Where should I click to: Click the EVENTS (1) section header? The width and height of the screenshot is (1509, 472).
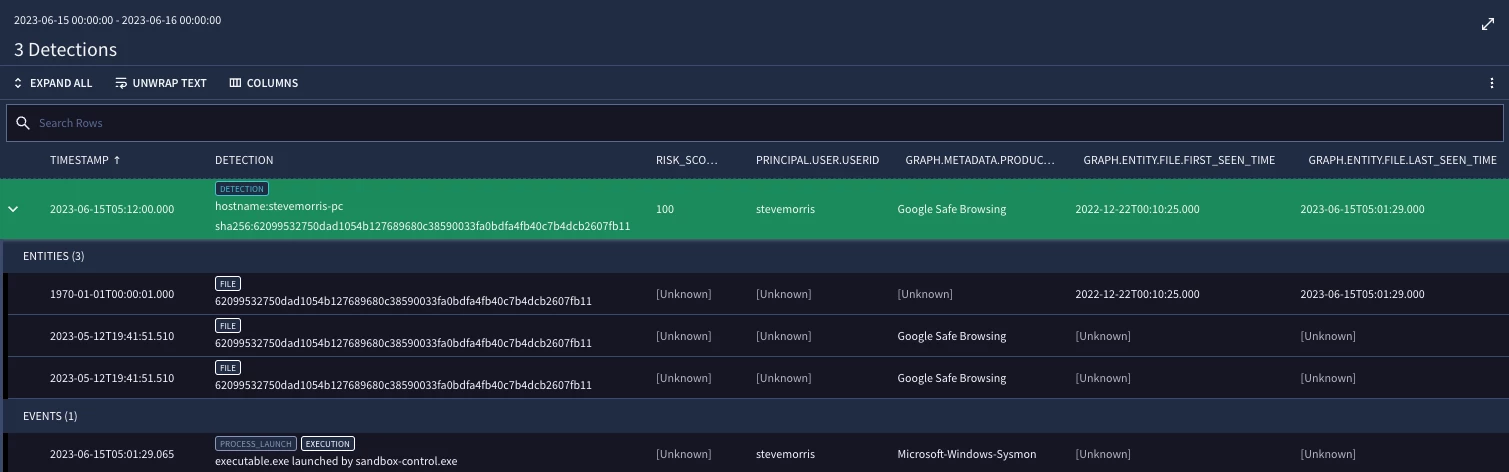[x=50, y=416]
